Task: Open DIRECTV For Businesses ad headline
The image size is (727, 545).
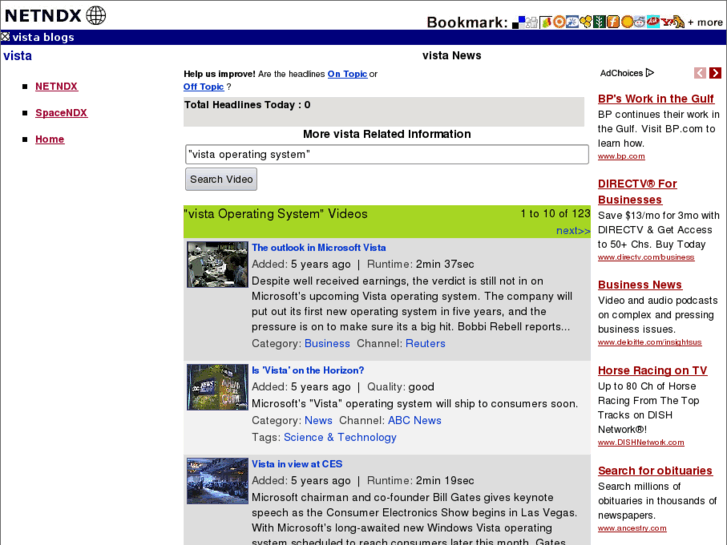Action: click(x=637, y=192)
